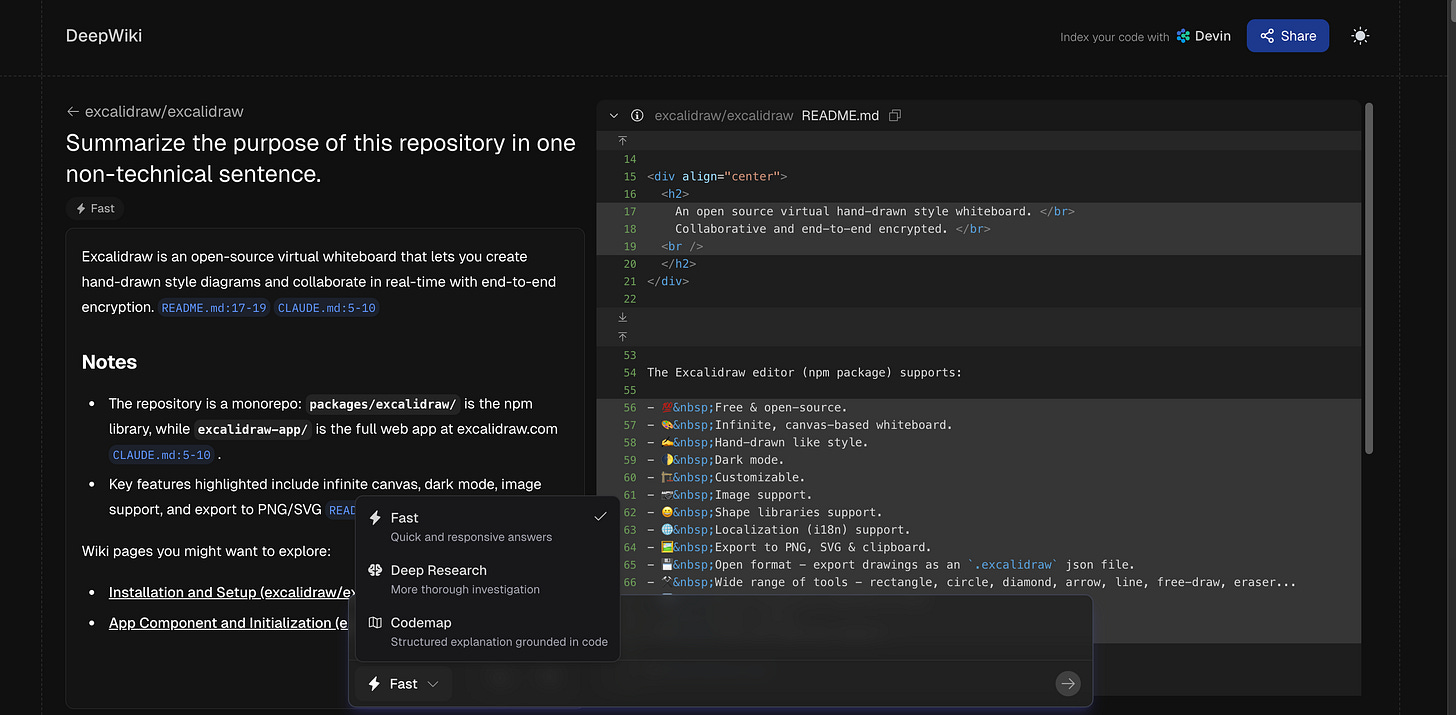Click the scroll-to-top arrow in the code panel

(x=622, y=141)
